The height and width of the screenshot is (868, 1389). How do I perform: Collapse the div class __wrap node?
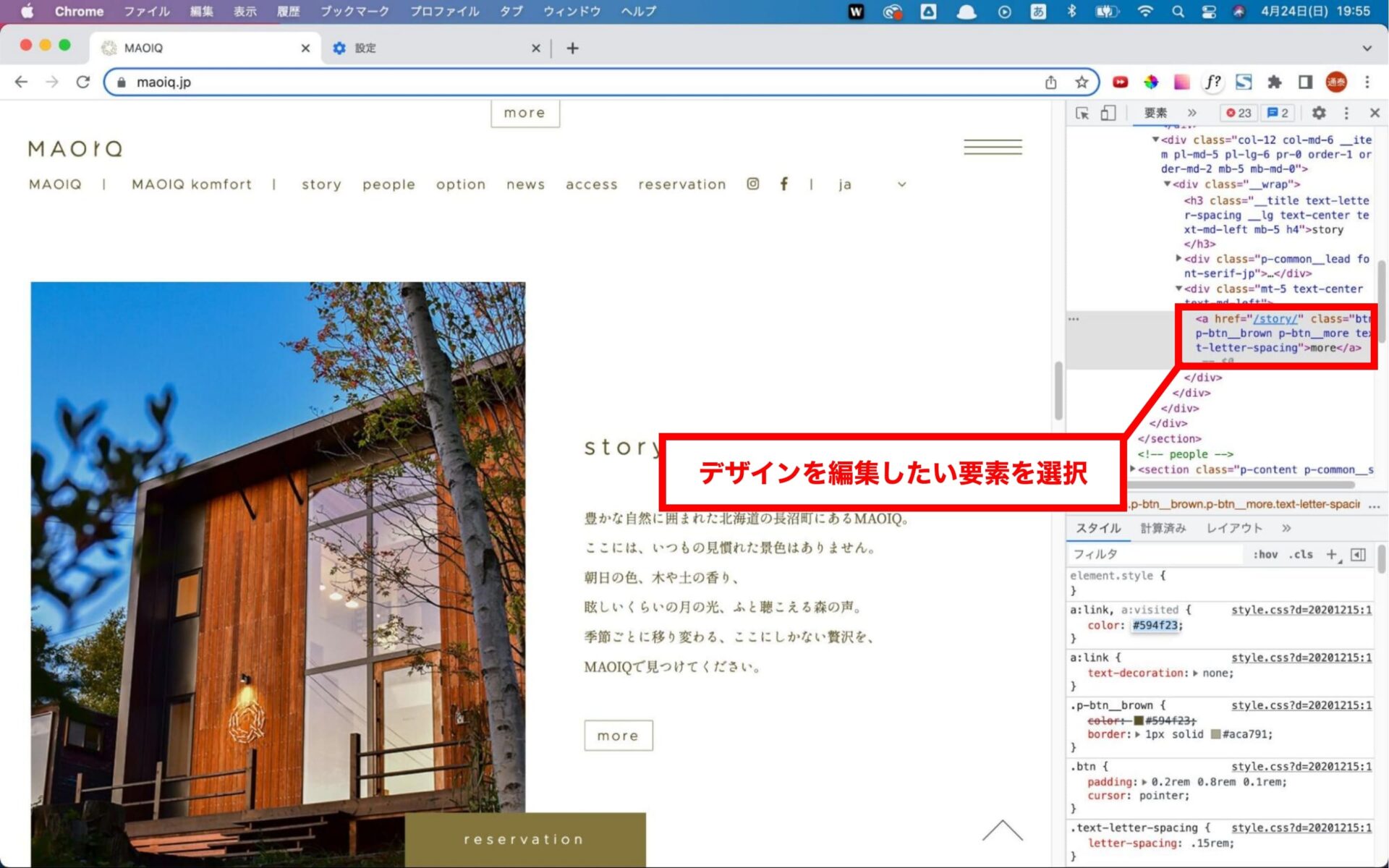(x=1167, y=184)
